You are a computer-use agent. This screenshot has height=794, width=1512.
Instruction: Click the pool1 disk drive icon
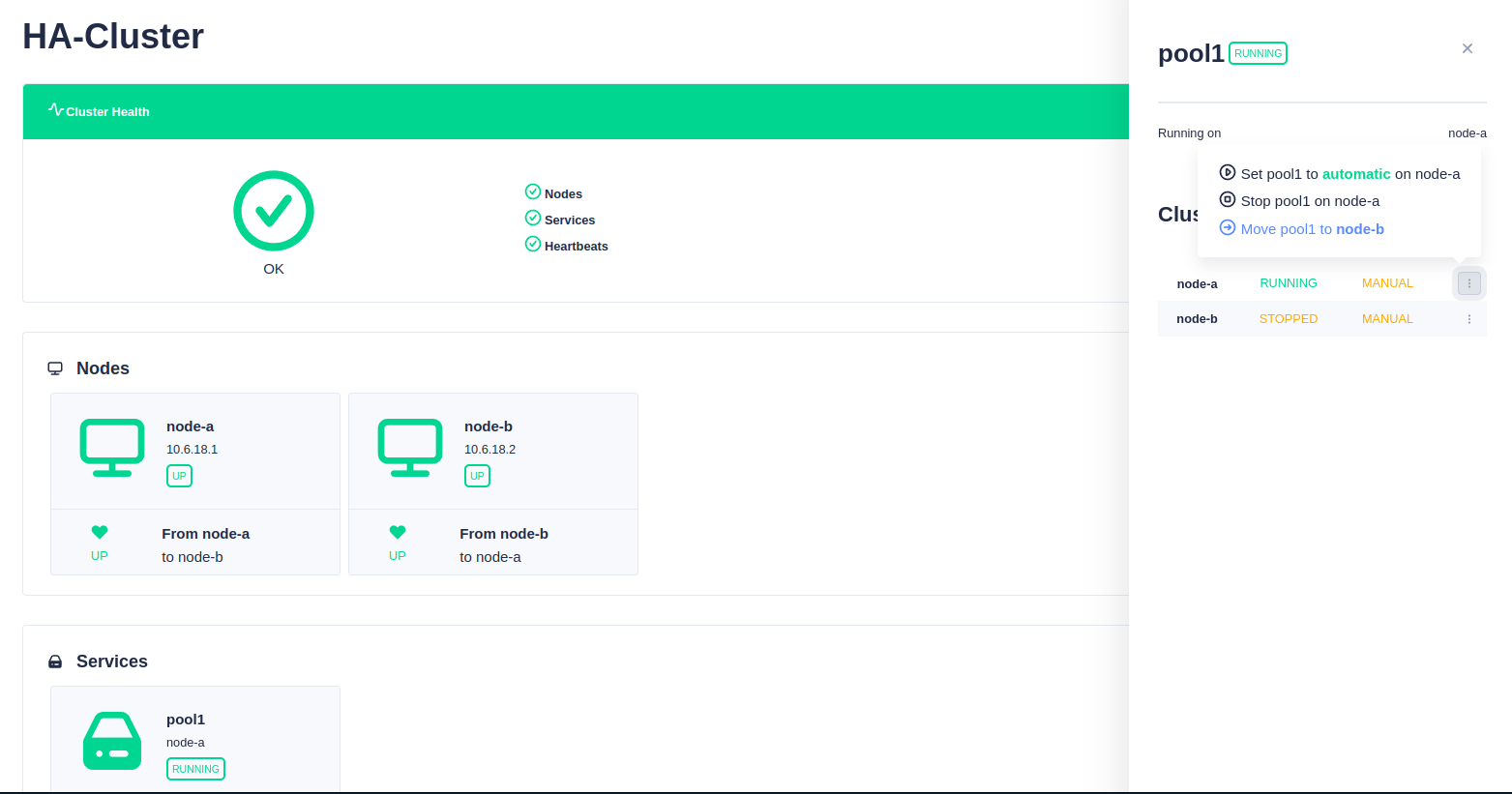(112, 741)
